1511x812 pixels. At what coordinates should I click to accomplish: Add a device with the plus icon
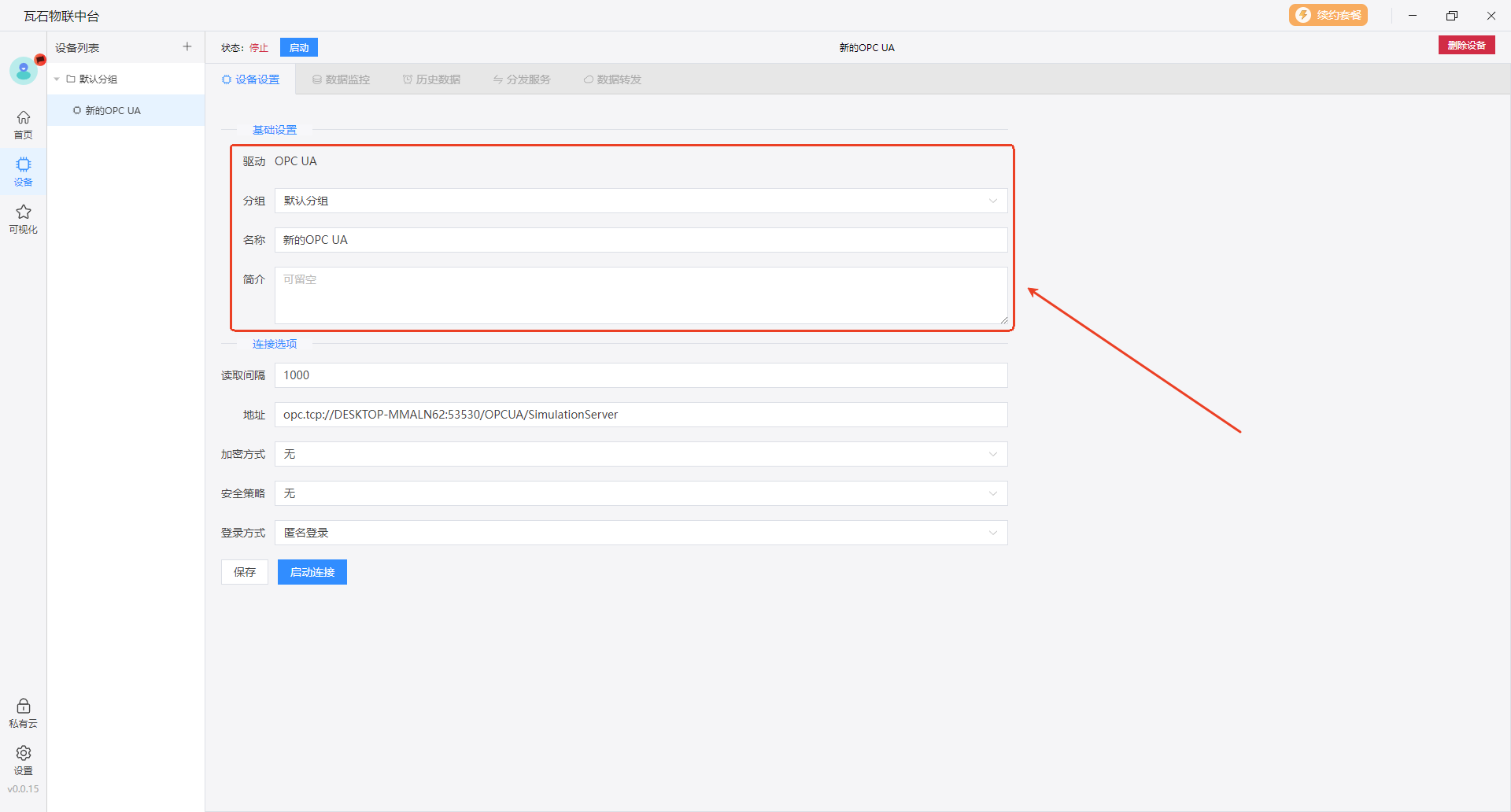[x=187, y=47]
